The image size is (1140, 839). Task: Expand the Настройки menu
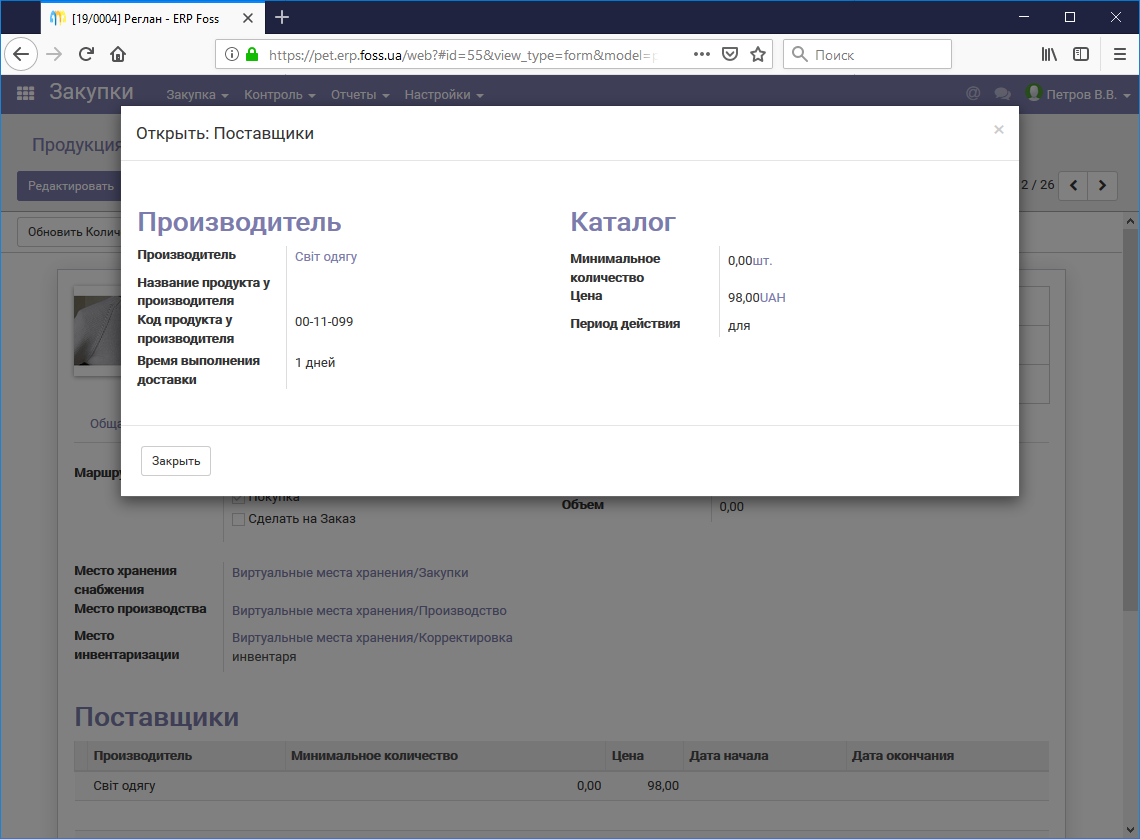click(443, 95)
